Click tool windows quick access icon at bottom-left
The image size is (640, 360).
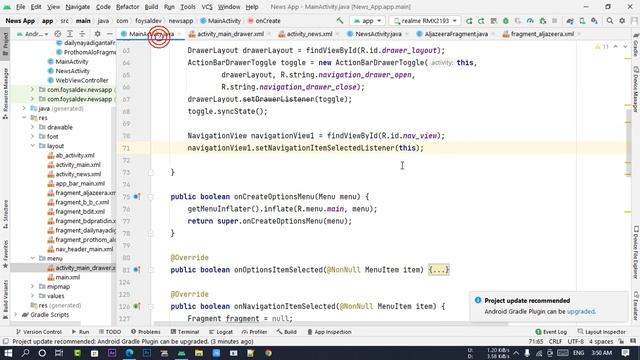click(5, 341)
